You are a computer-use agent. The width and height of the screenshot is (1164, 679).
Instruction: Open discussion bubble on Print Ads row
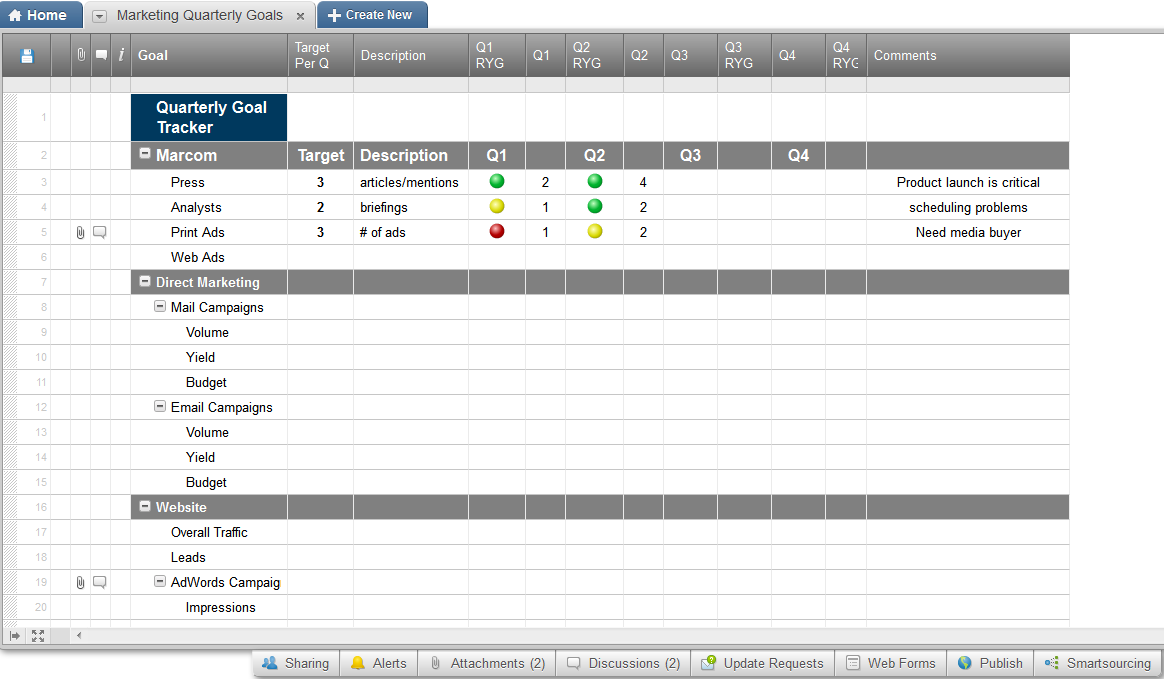(99, 232)
